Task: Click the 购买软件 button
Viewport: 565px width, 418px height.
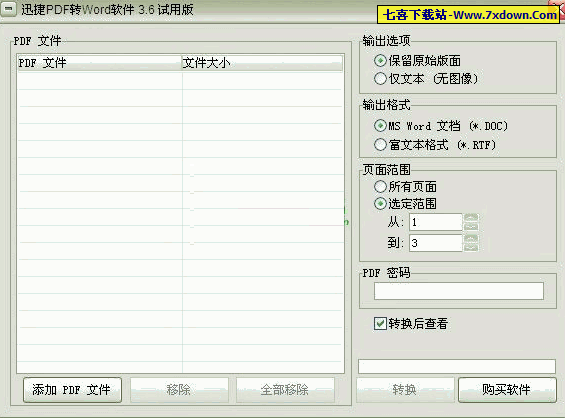Action: coord(507,390)
